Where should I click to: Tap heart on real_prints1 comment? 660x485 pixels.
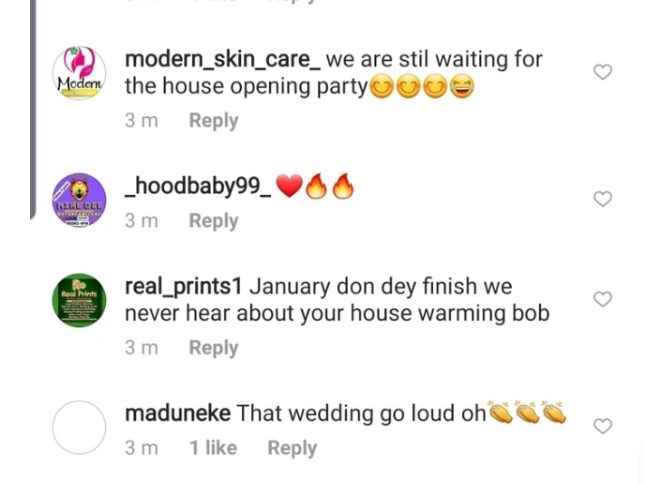[603, 299]
